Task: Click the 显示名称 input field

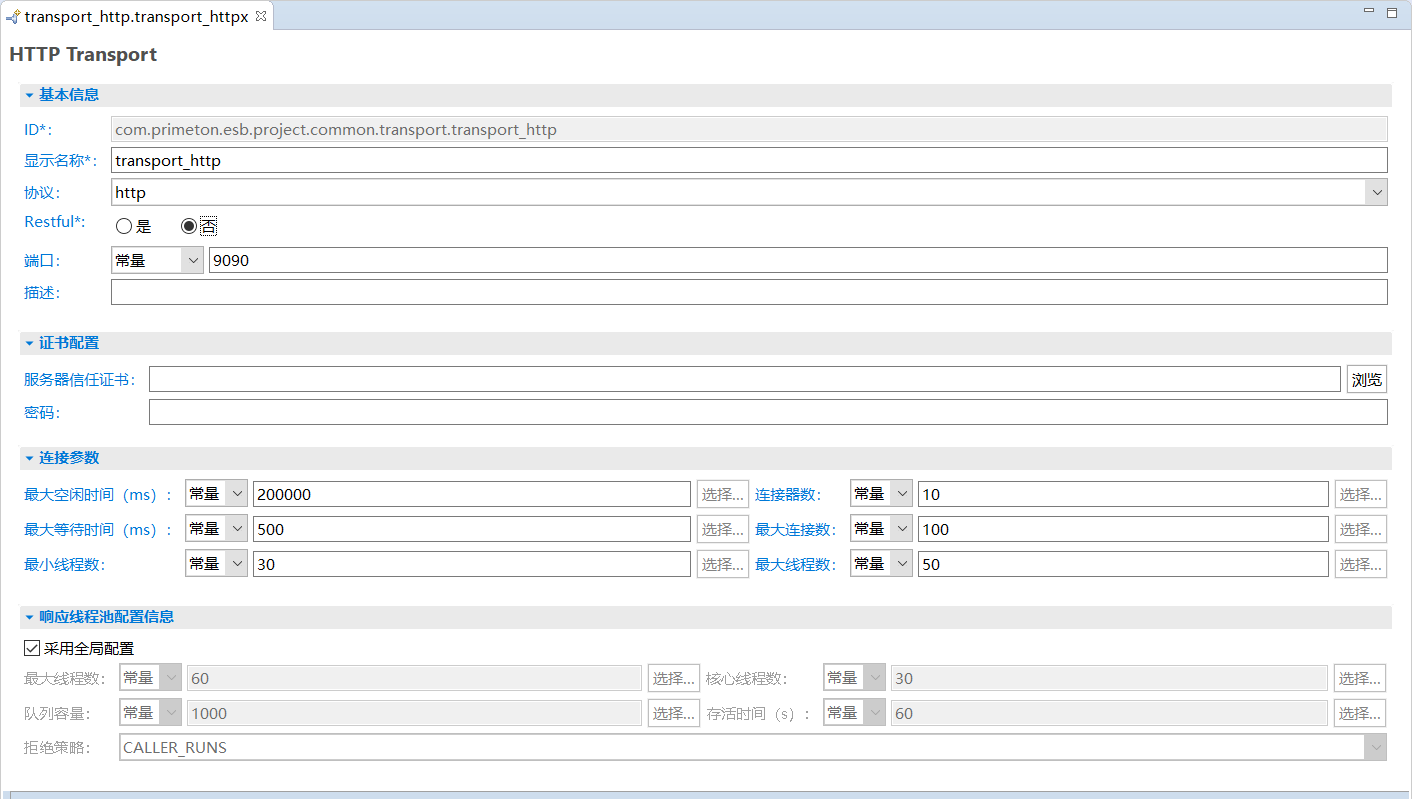Action: [748, 160]
